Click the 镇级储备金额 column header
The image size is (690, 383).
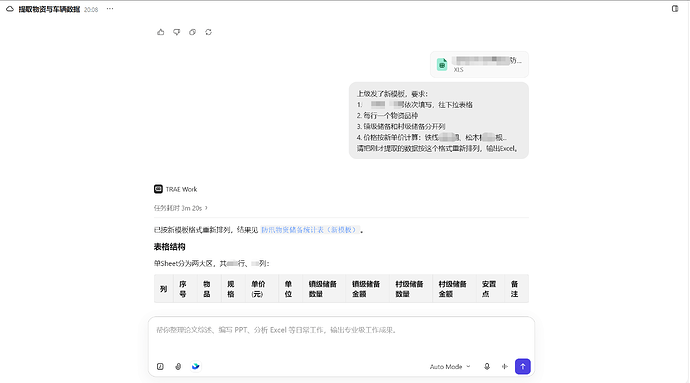coord(366,289)
